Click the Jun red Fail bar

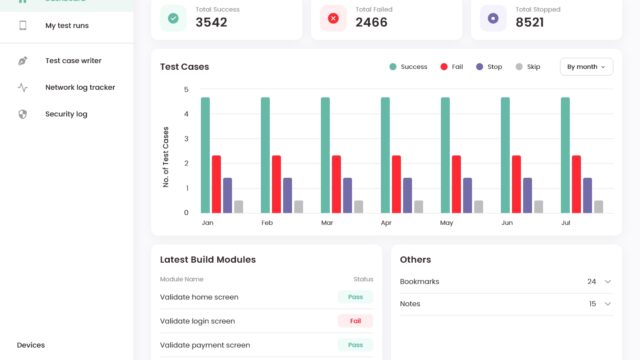516,184
